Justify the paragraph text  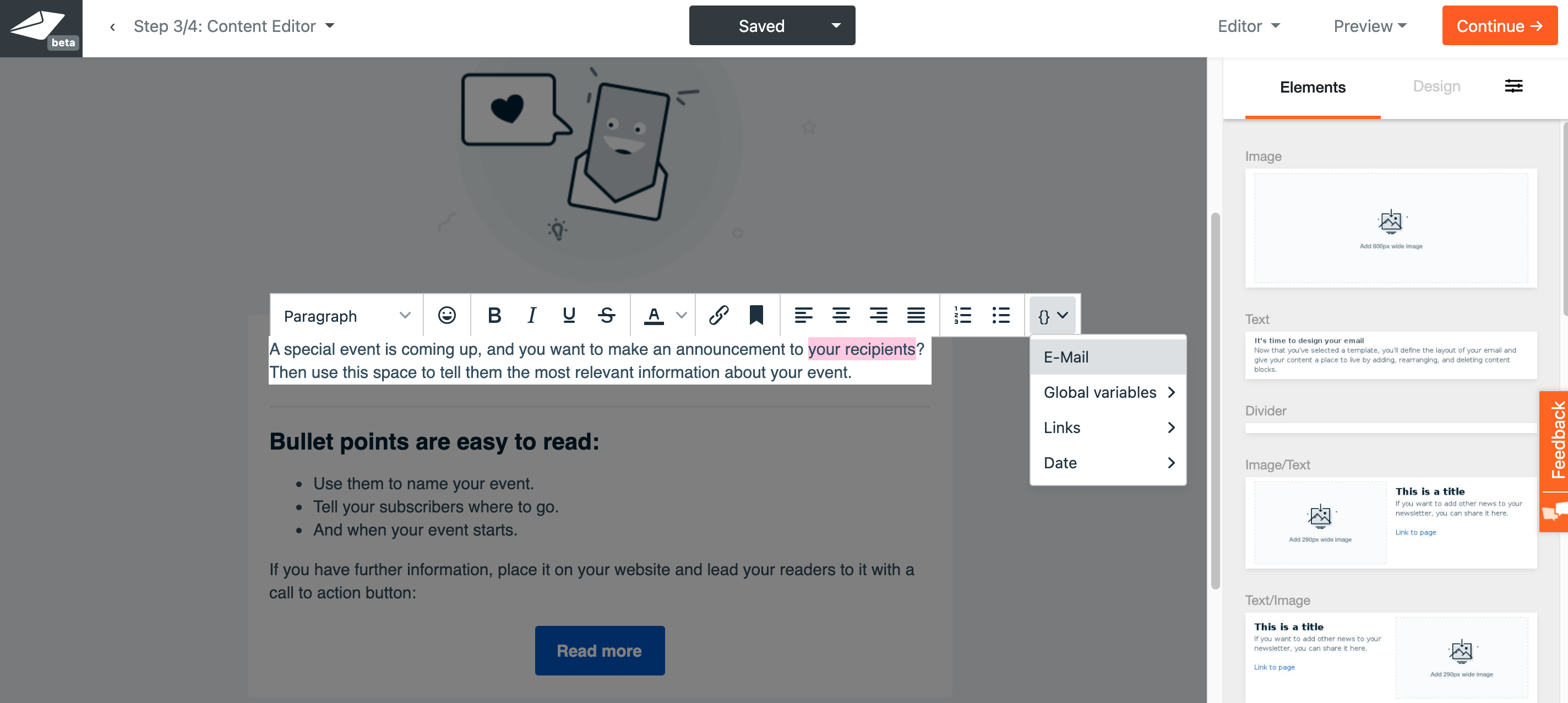pos(916,316)
